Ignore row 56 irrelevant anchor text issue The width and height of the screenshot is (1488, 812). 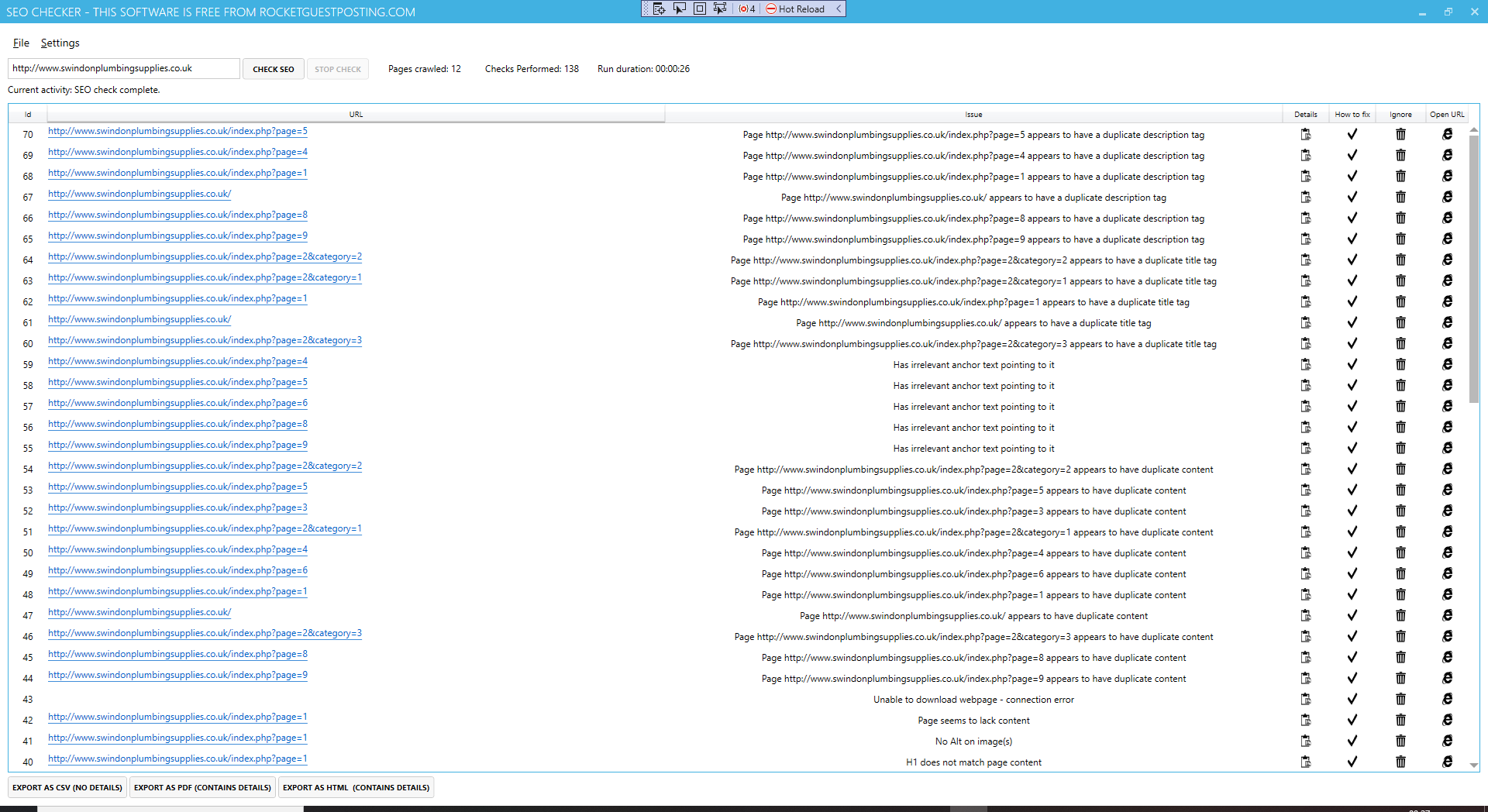1400,428
